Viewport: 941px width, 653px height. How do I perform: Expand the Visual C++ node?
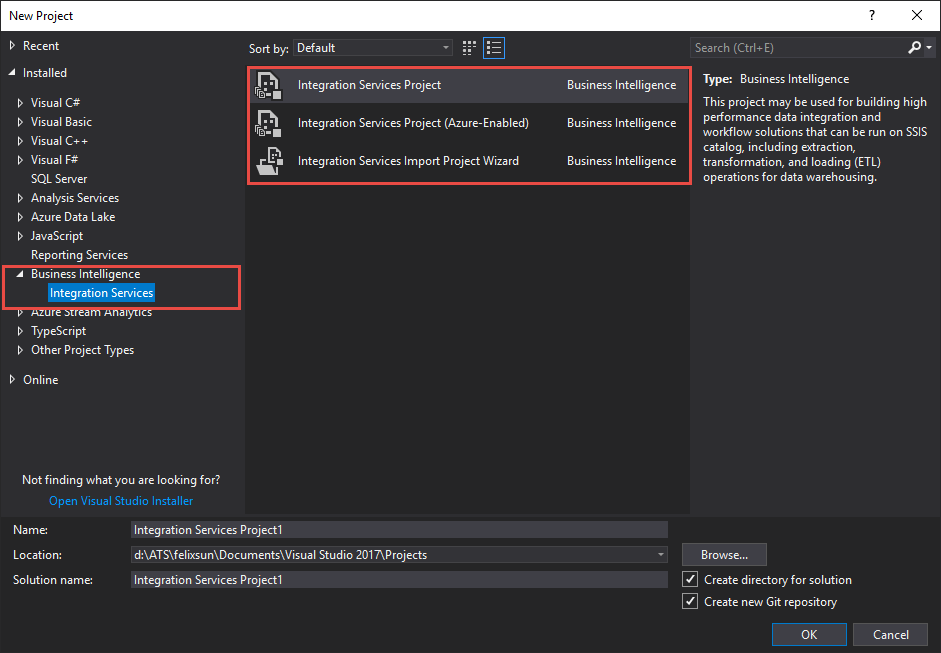point(20,141)
